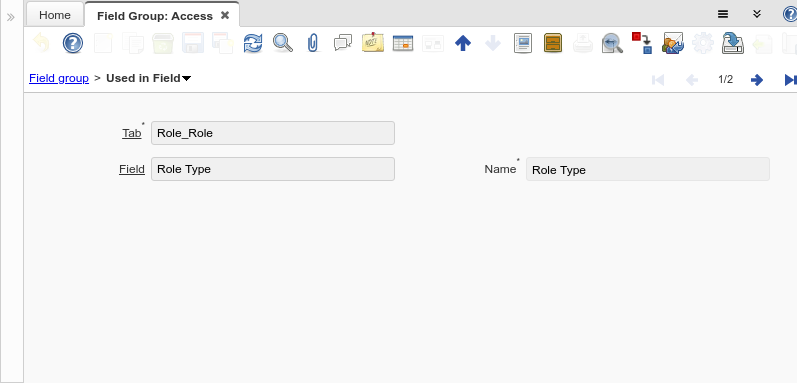
Task: Click the 1/2 record counter text
Action: [x=725, y=80]
